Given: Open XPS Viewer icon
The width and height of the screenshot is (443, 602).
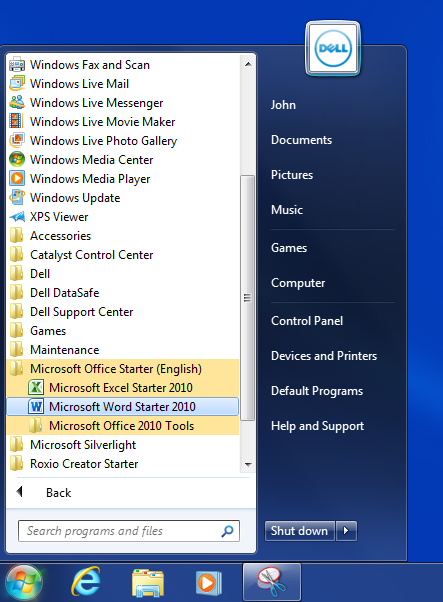Looking at the screenshot, I should (x=17, y=217).
